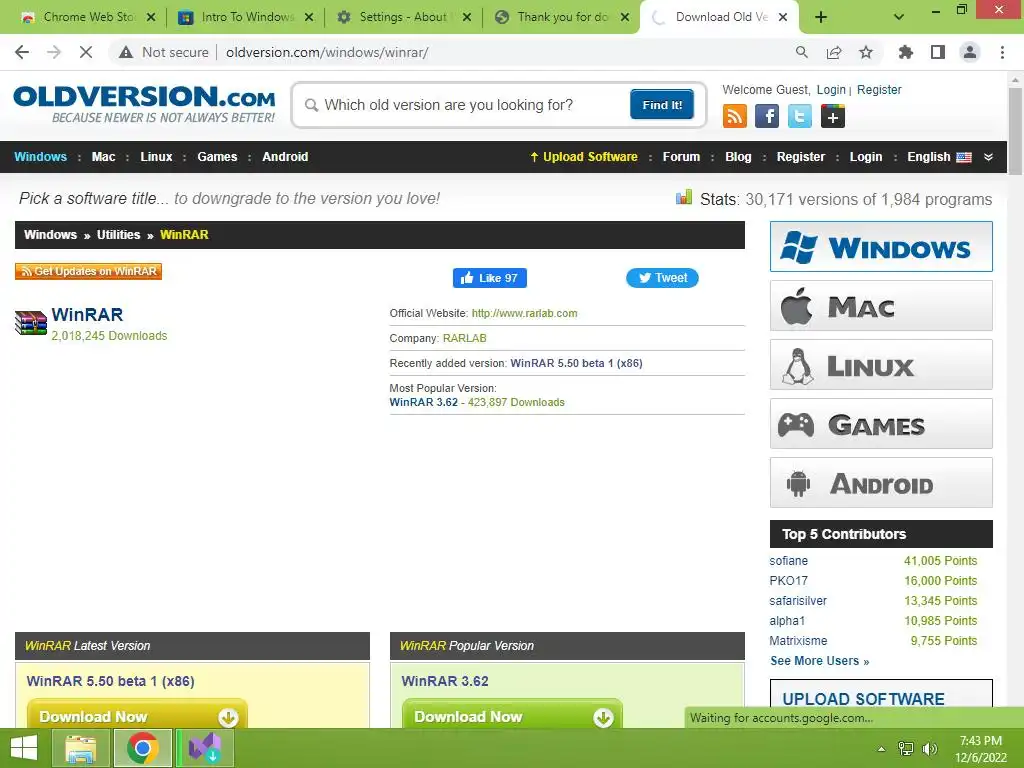The height and width of the screenshot is (768, 1024).
Task: Open the Facebook icon in header
Action: 767,117
